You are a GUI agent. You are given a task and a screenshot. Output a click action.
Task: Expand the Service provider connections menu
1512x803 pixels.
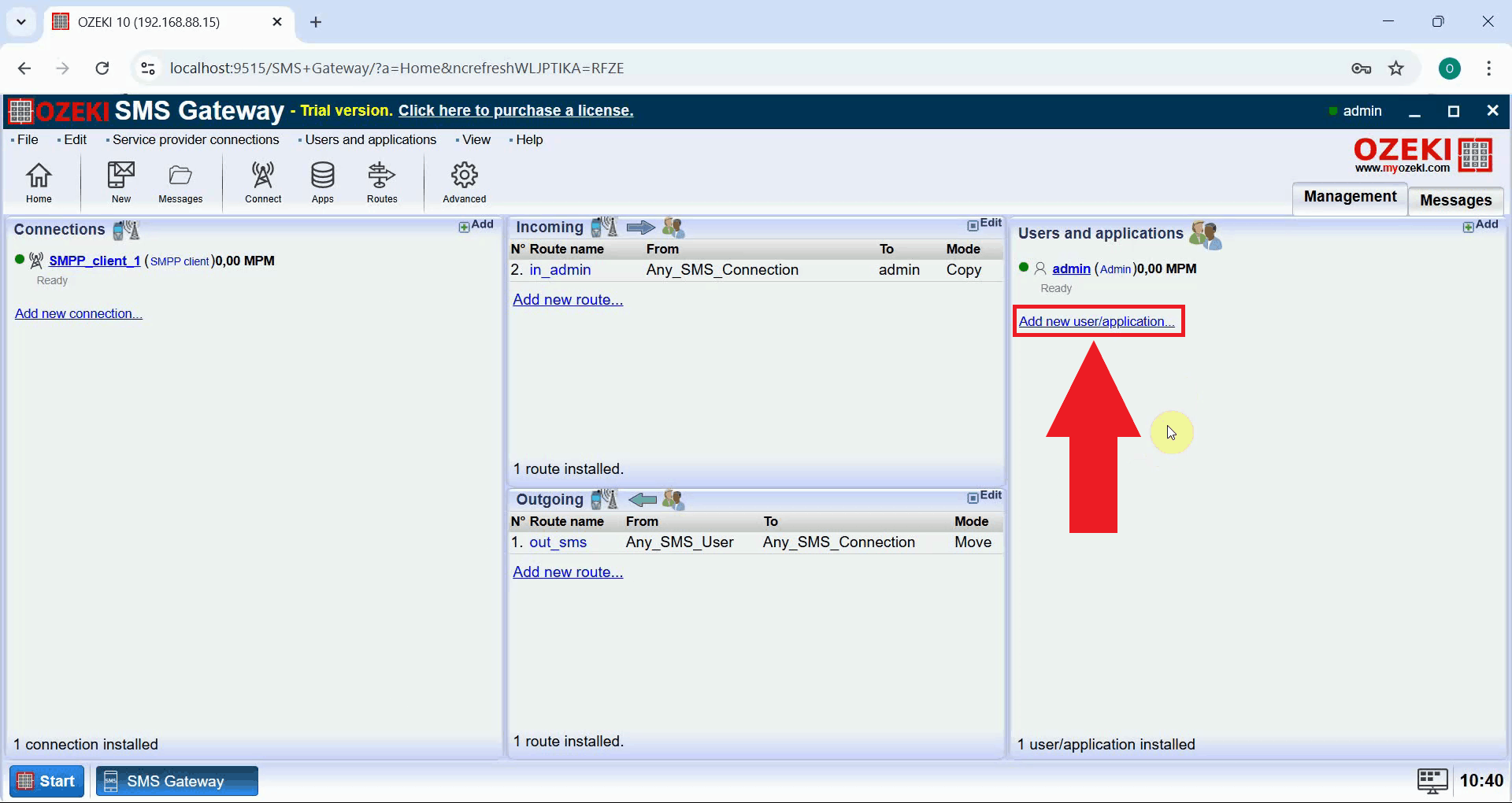tap(195, 139)
